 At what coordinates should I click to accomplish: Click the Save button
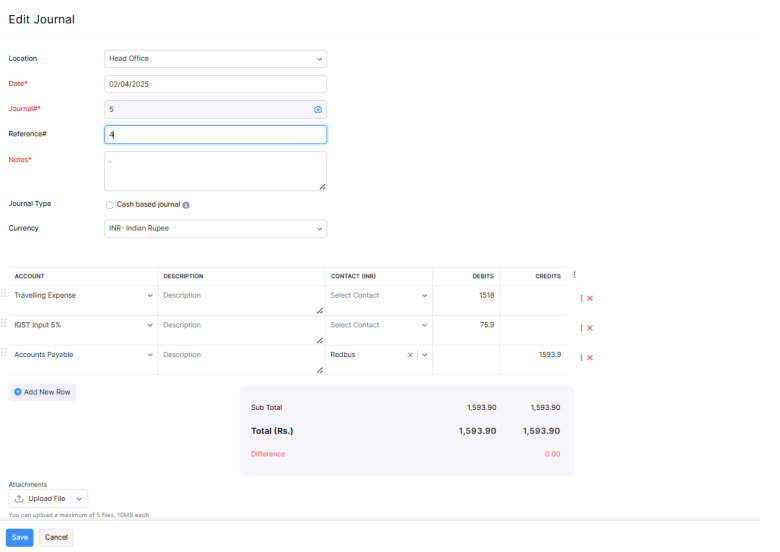[19, 537]
